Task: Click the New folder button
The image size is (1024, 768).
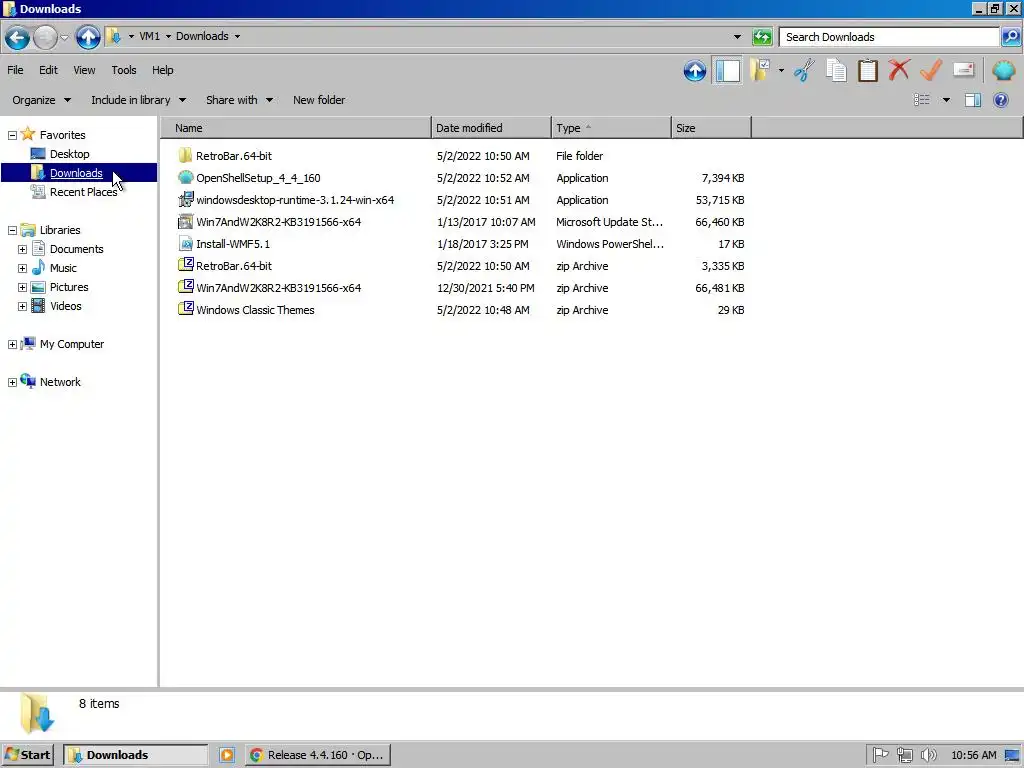Action: point(319,100)
